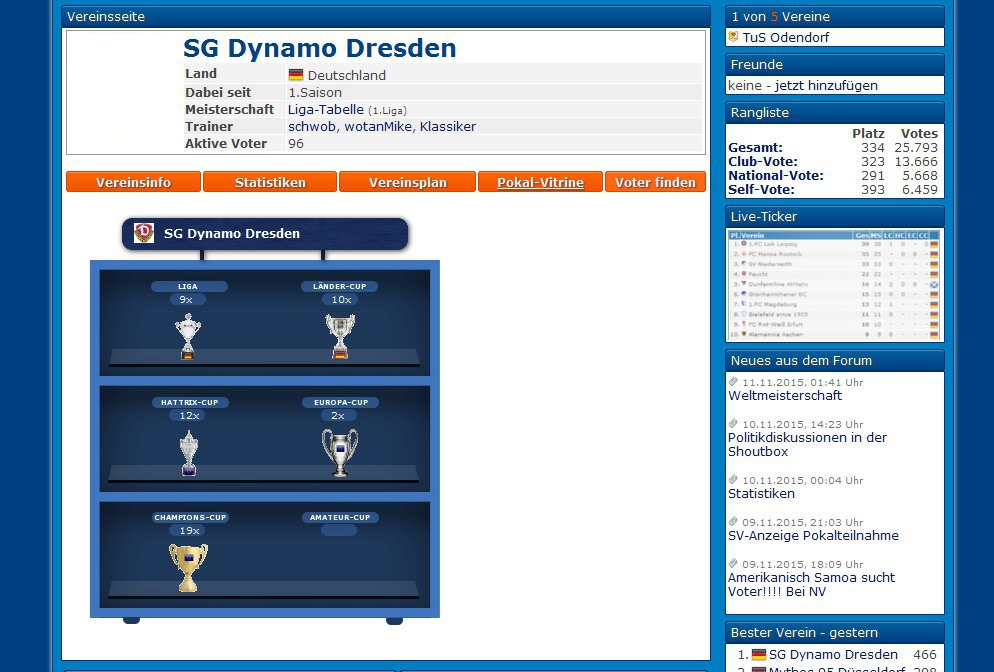Click the TuS Odendorf club crest icon
994x672 pixels.
click(733, 37)
